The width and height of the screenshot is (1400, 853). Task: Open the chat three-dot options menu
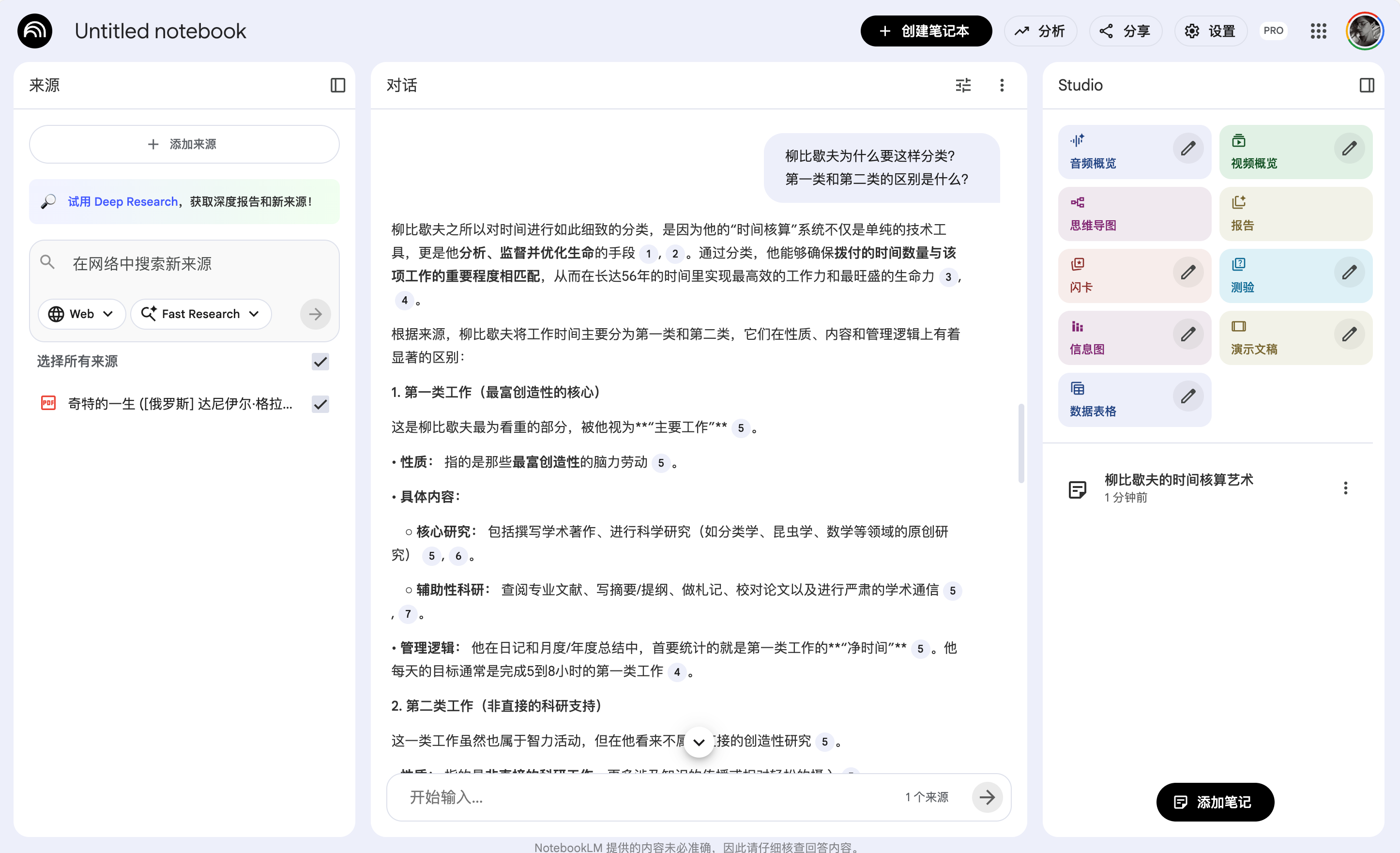coord(1002,85)
